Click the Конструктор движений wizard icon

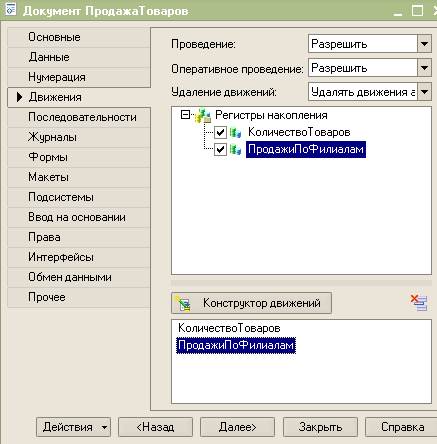[x=184, y=303]
